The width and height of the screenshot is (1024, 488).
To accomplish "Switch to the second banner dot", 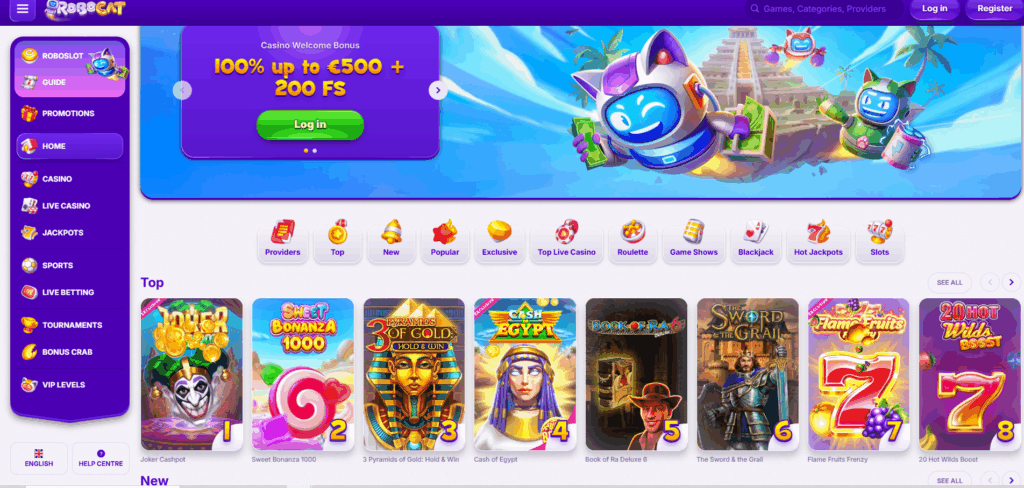I will click(x=315, y=150).
